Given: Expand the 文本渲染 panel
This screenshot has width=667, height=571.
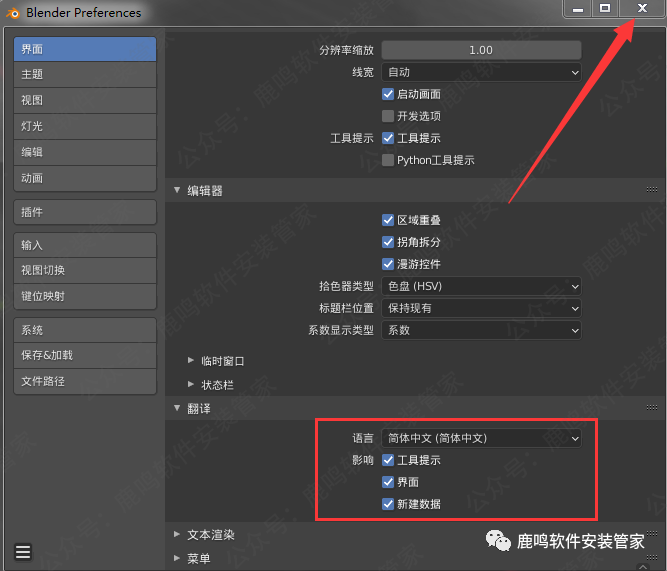Looking at the screenshot, I should pyautogui.click(x=178, y=535).
